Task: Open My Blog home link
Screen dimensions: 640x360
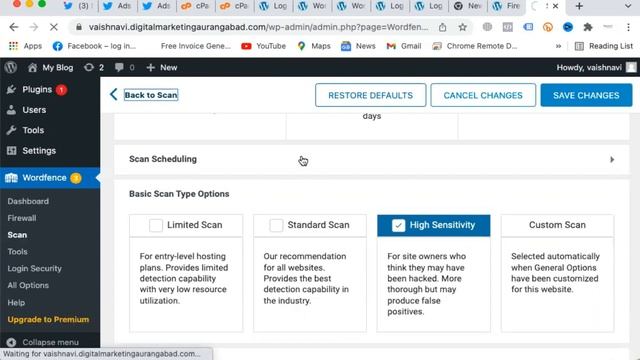Action: [x=51, y=67]
